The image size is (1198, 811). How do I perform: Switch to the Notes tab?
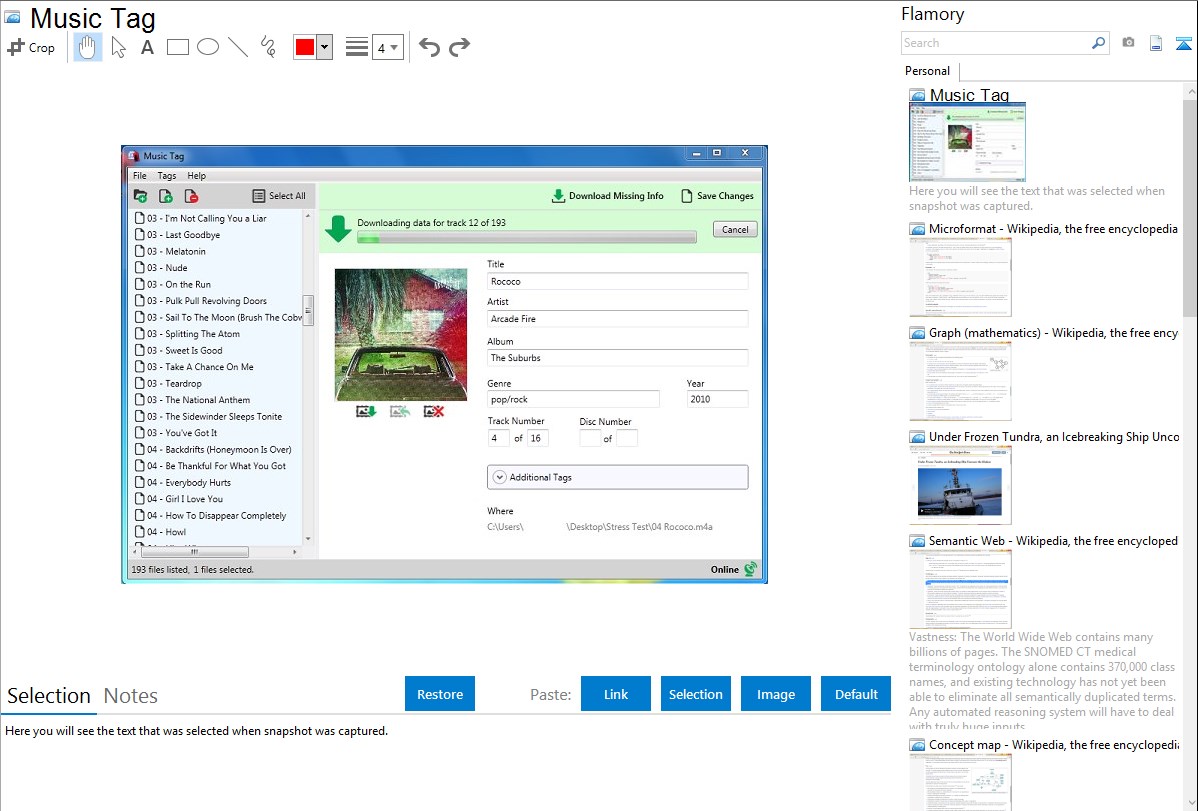click(131, 696)
